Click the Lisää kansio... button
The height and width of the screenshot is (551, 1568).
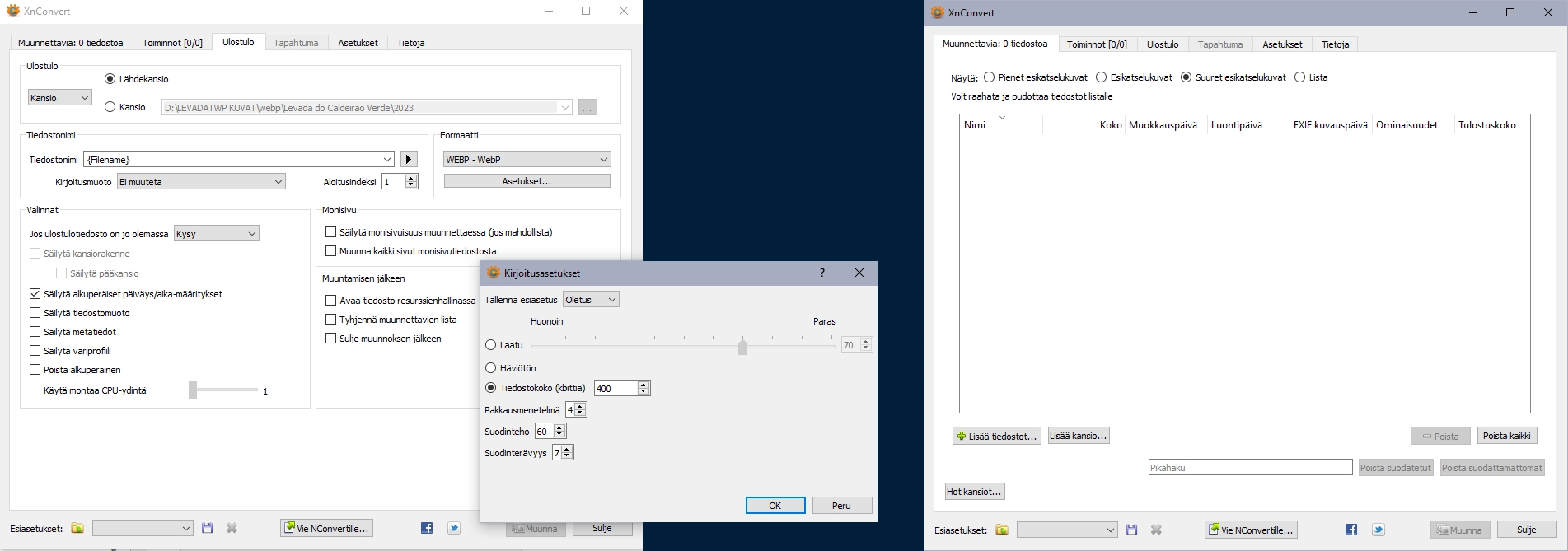pyautogui.click(x=1078, y=436)
